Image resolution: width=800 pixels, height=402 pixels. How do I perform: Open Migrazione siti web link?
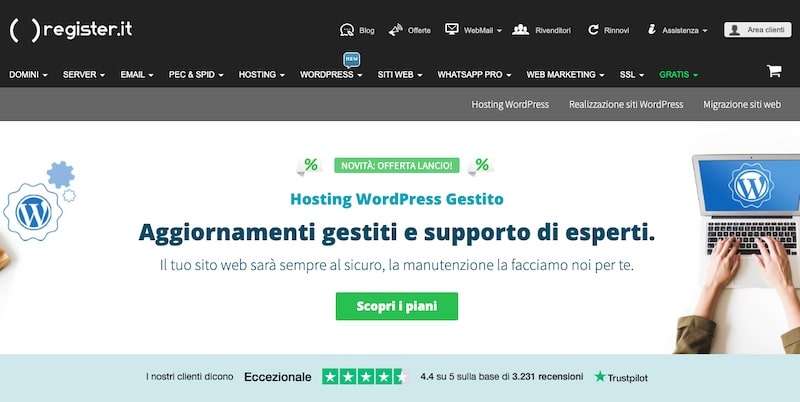742,104
